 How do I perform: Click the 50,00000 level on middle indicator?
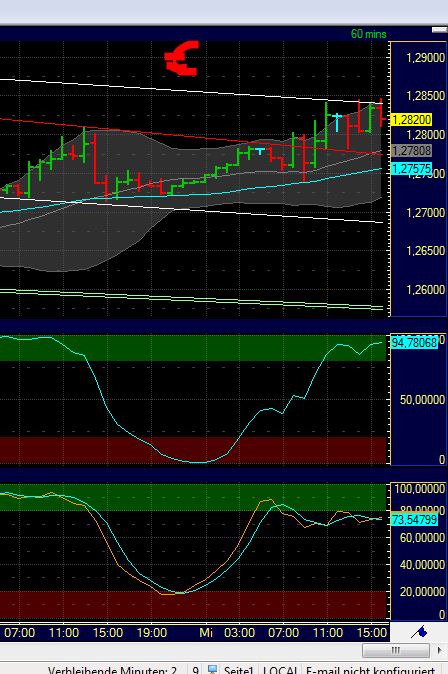422,400
